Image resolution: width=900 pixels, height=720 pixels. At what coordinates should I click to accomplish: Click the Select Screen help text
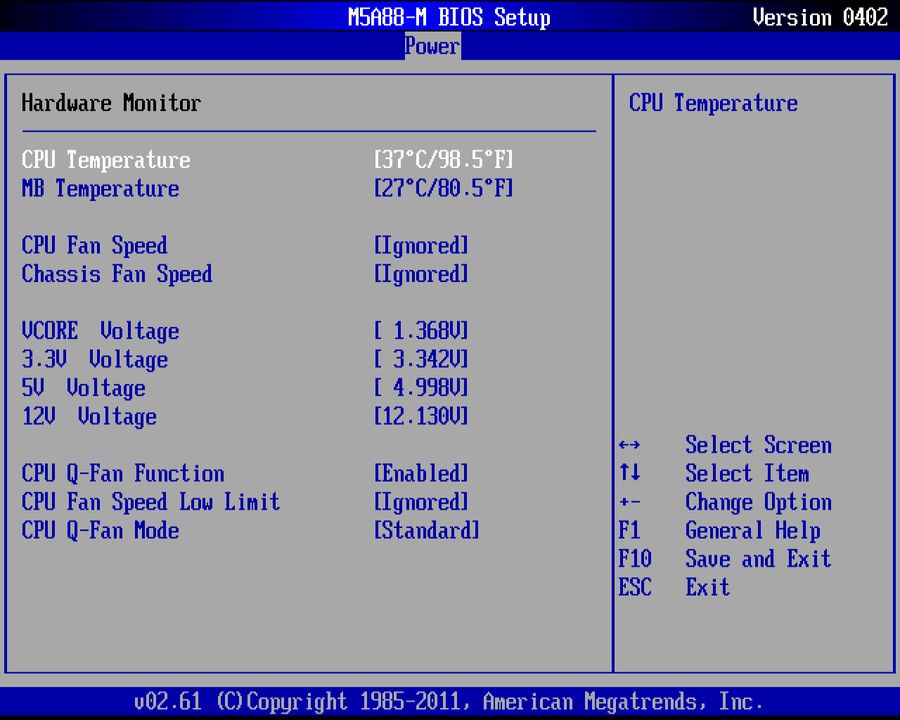(x=758, y=445)
